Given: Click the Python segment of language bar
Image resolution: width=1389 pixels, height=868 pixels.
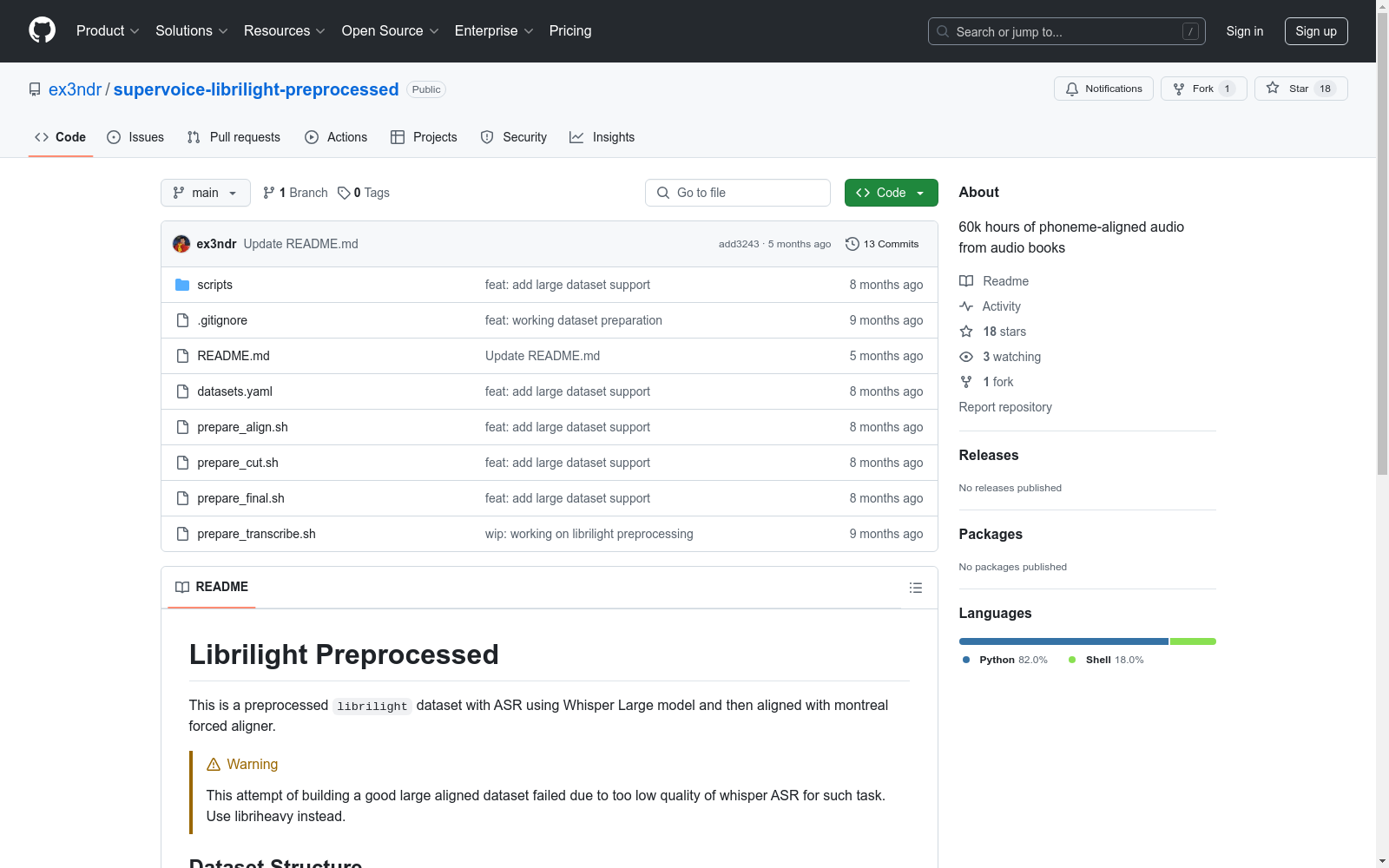Looking at the screenshot, I should [x=1063, y=641].
